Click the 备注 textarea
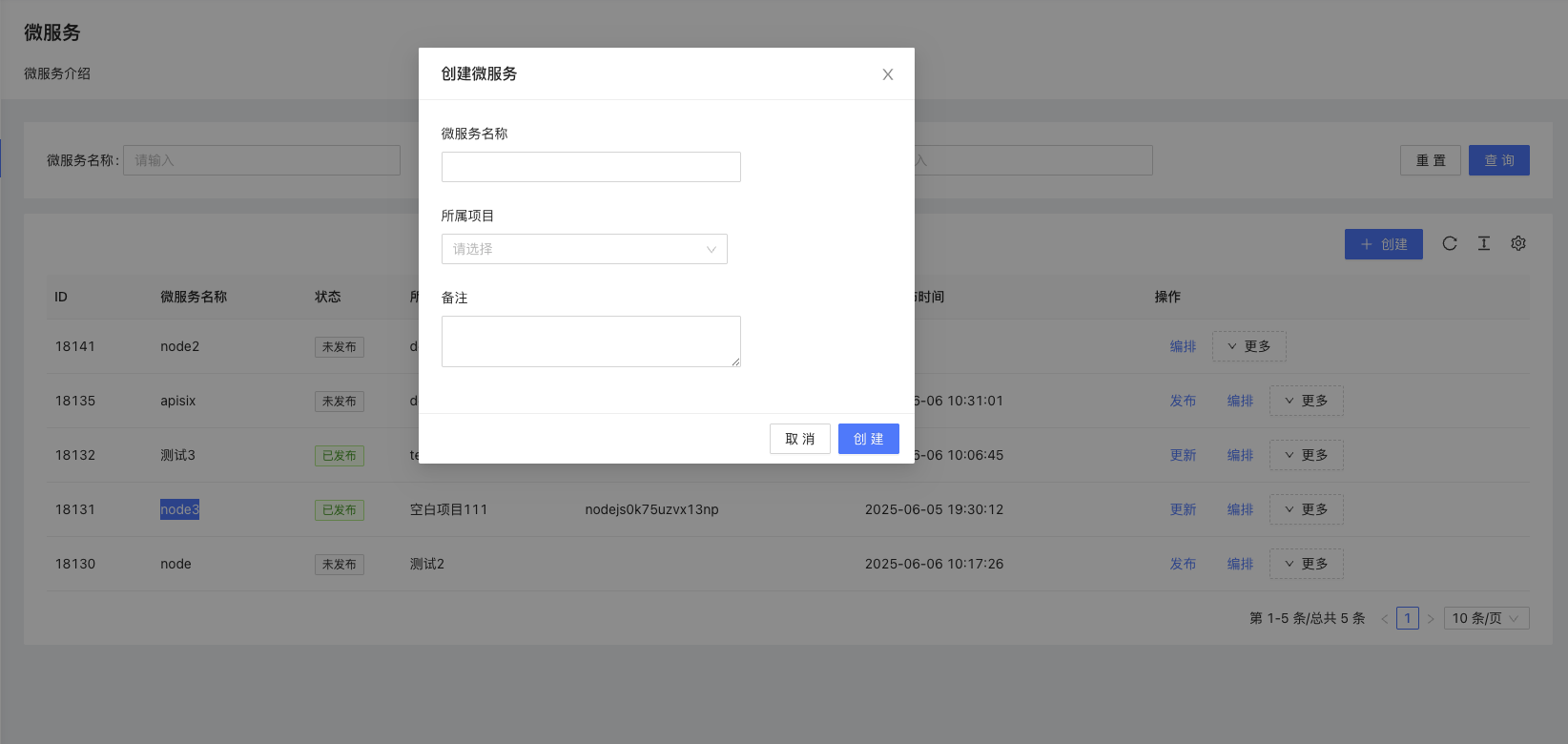 pos(590,341)
